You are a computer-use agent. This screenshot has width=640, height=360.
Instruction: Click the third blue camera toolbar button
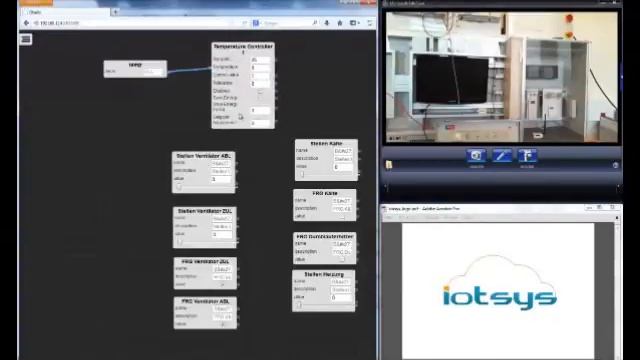527,156
